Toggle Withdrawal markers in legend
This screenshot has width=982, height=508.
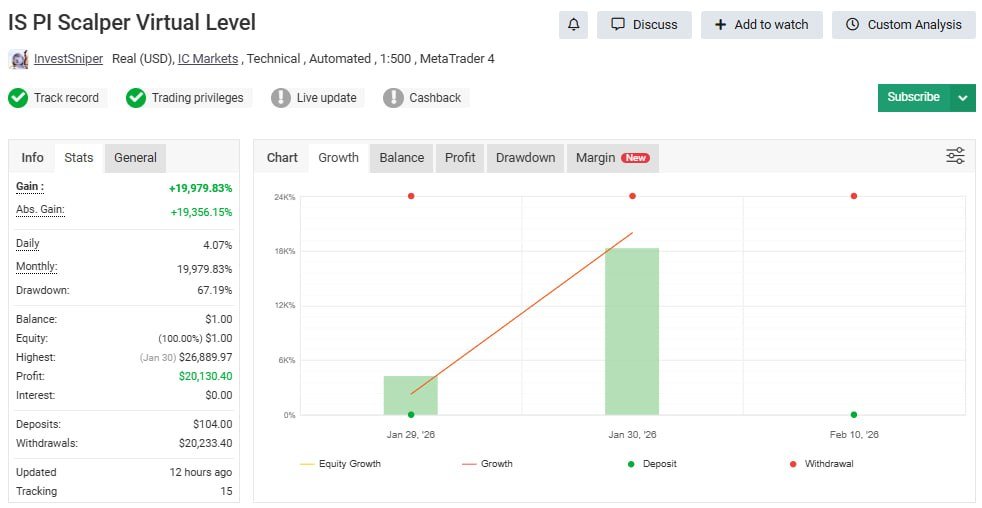(x=822, y=464)
